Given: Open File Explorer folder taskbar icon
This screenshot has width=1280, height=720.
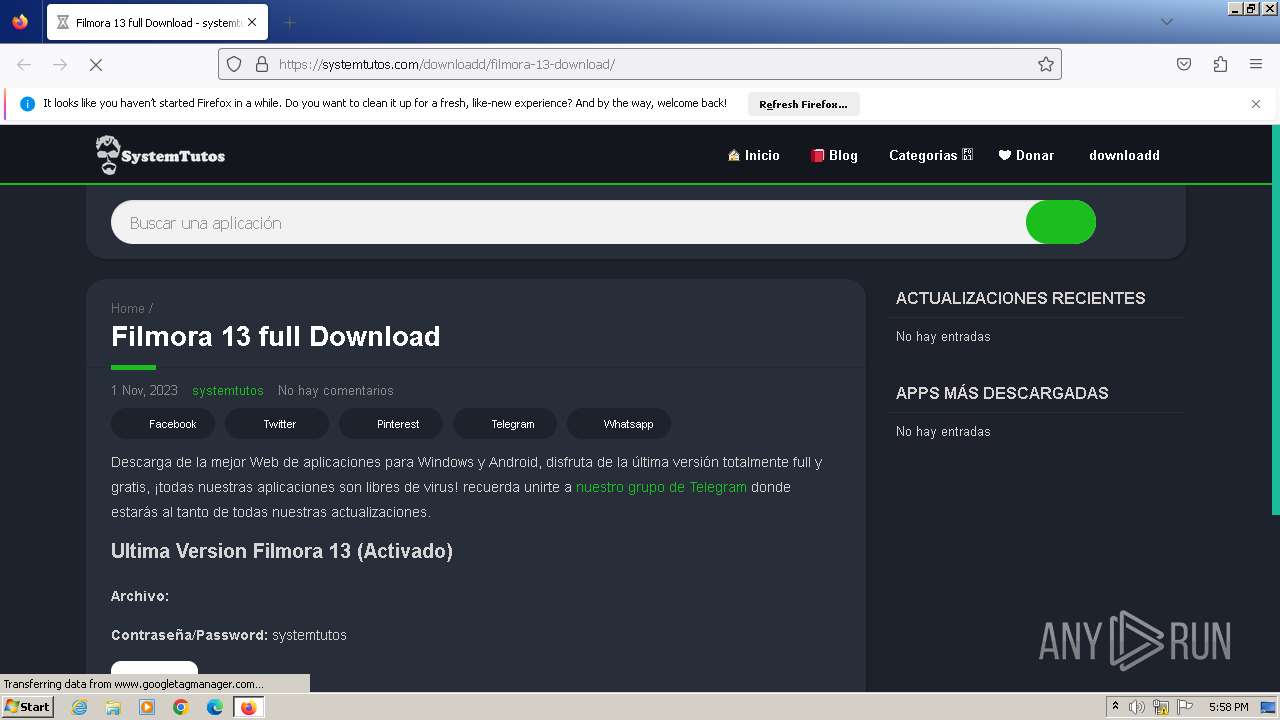Looking at the screenshot, I should pyautogui.click(x=113, y=707).
